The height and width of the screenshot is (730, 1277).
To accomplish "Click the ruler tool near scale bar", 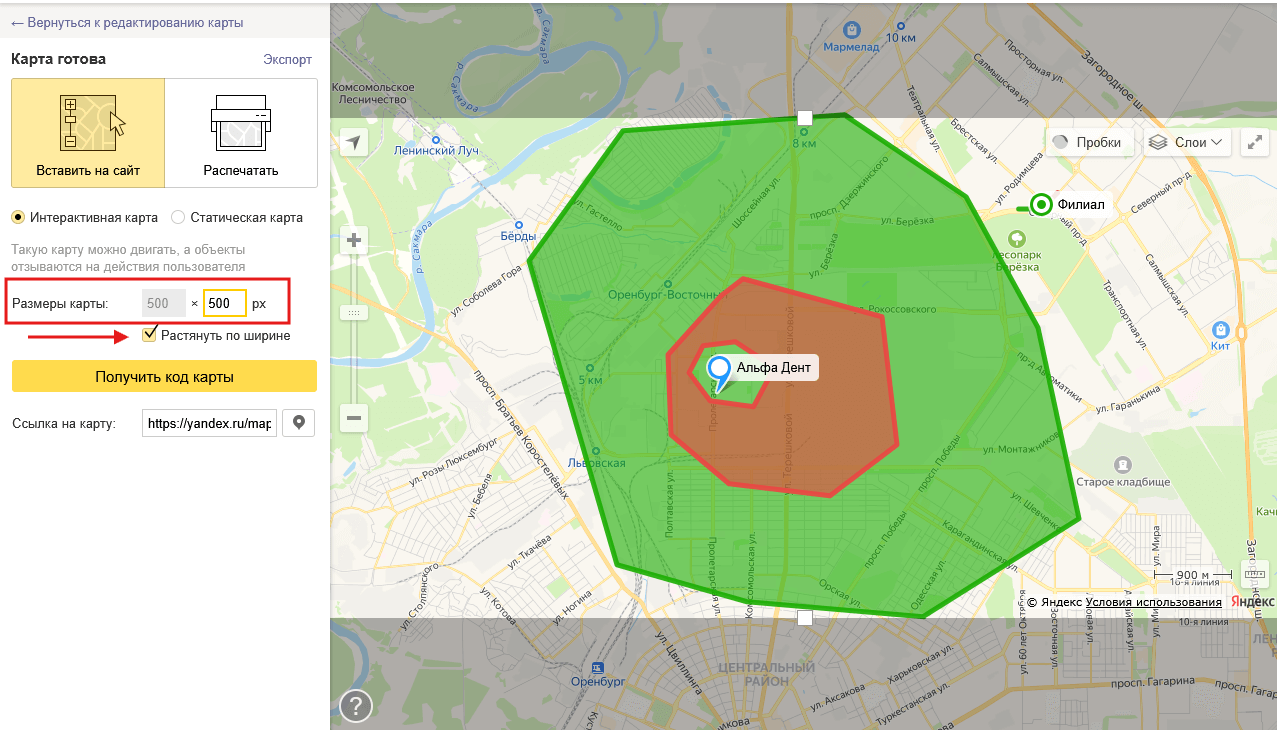I will [x=1254, y=574].
